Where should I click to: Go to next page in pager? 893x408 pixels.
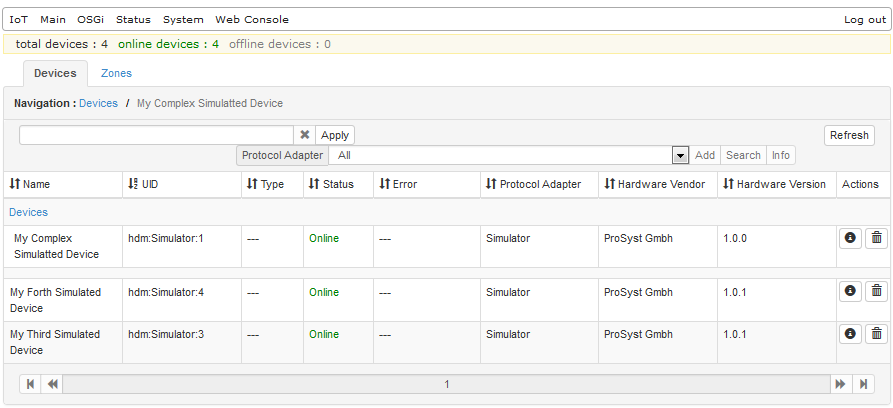tap(840, 384)
